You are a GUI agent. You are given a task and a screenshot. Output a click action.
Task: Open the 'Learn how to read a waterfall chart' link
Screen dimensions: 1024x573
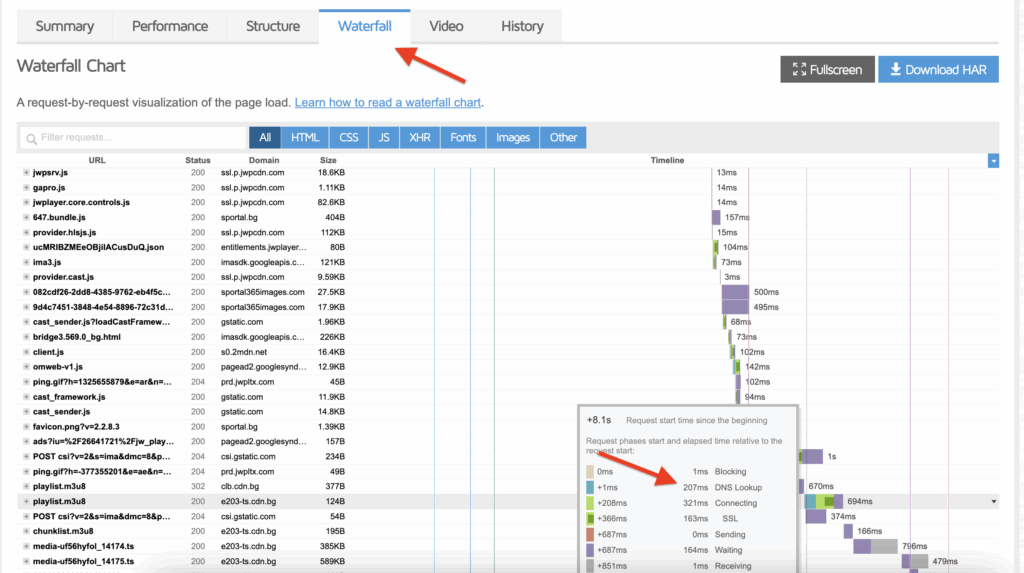click(x=388, y=103)
